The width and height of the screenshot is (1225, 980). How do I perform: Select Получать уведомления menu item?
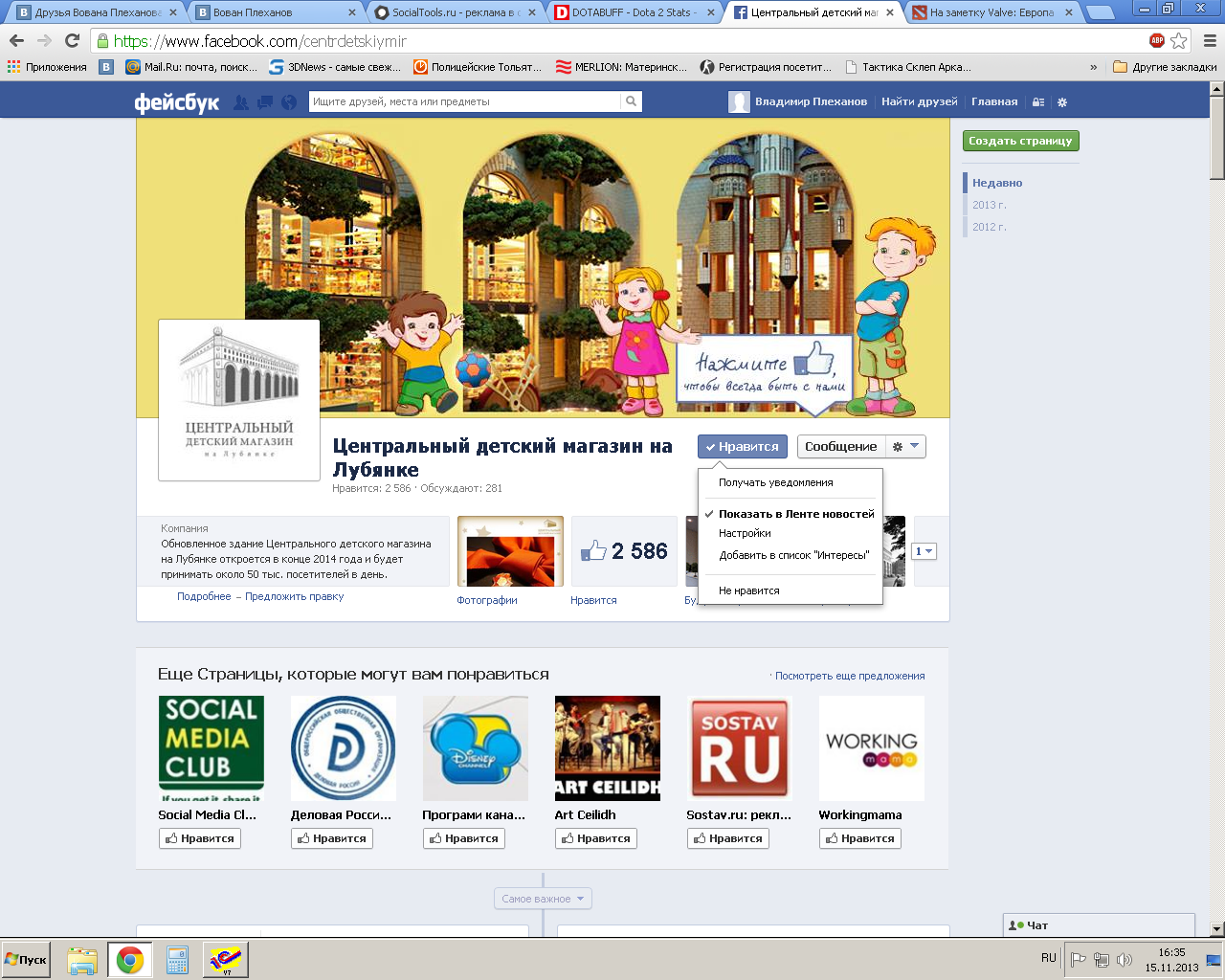pos(791,482)
